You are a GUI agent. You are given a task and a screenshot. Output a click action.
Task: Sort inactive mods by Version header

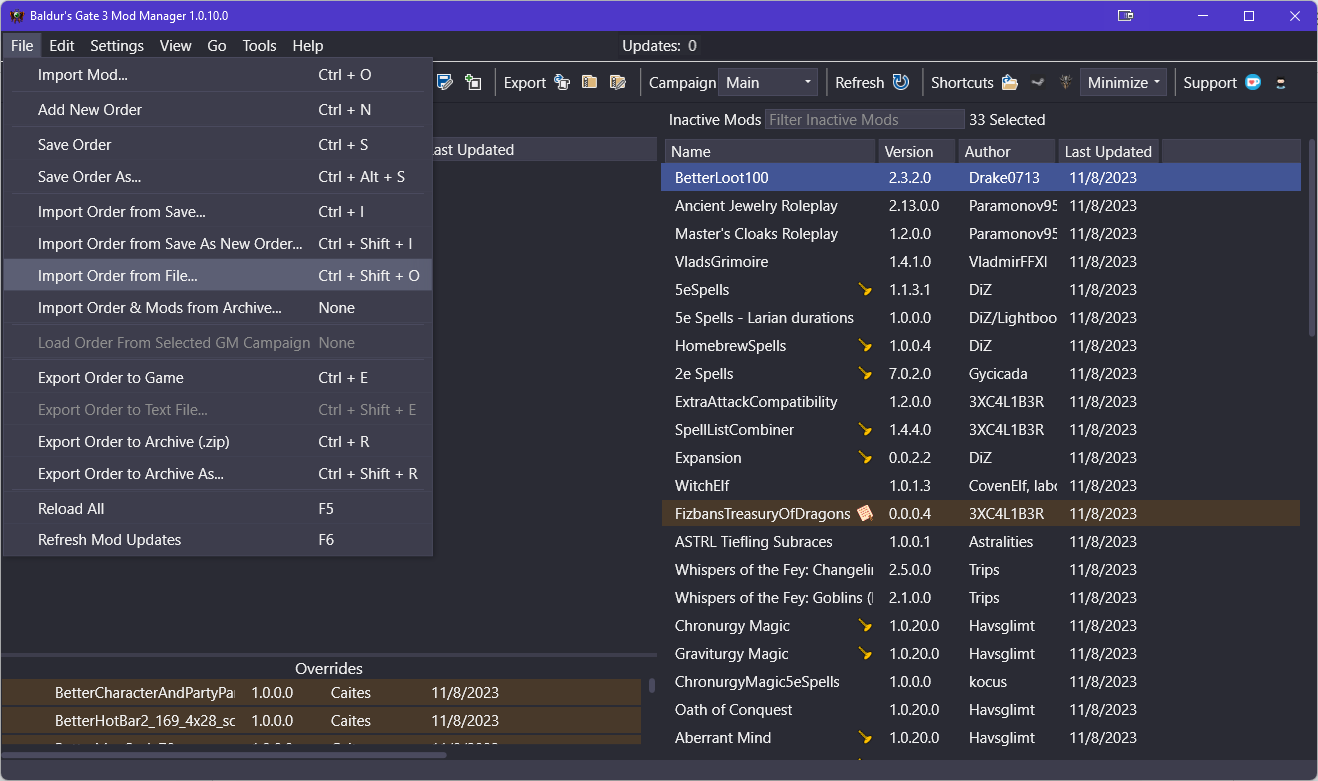coord(916,152)
